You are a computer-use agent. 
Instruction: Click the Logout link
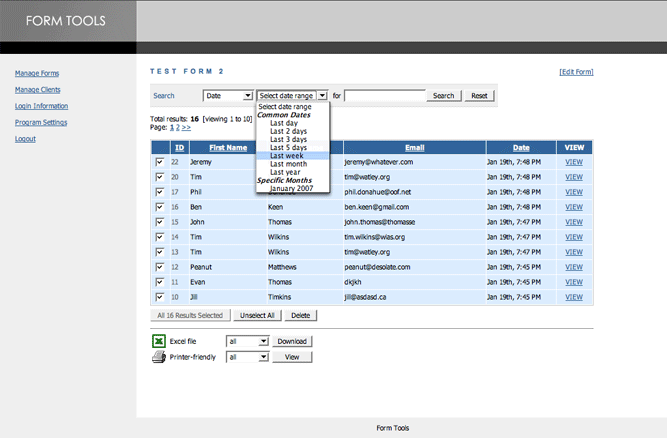pos(26,139)
